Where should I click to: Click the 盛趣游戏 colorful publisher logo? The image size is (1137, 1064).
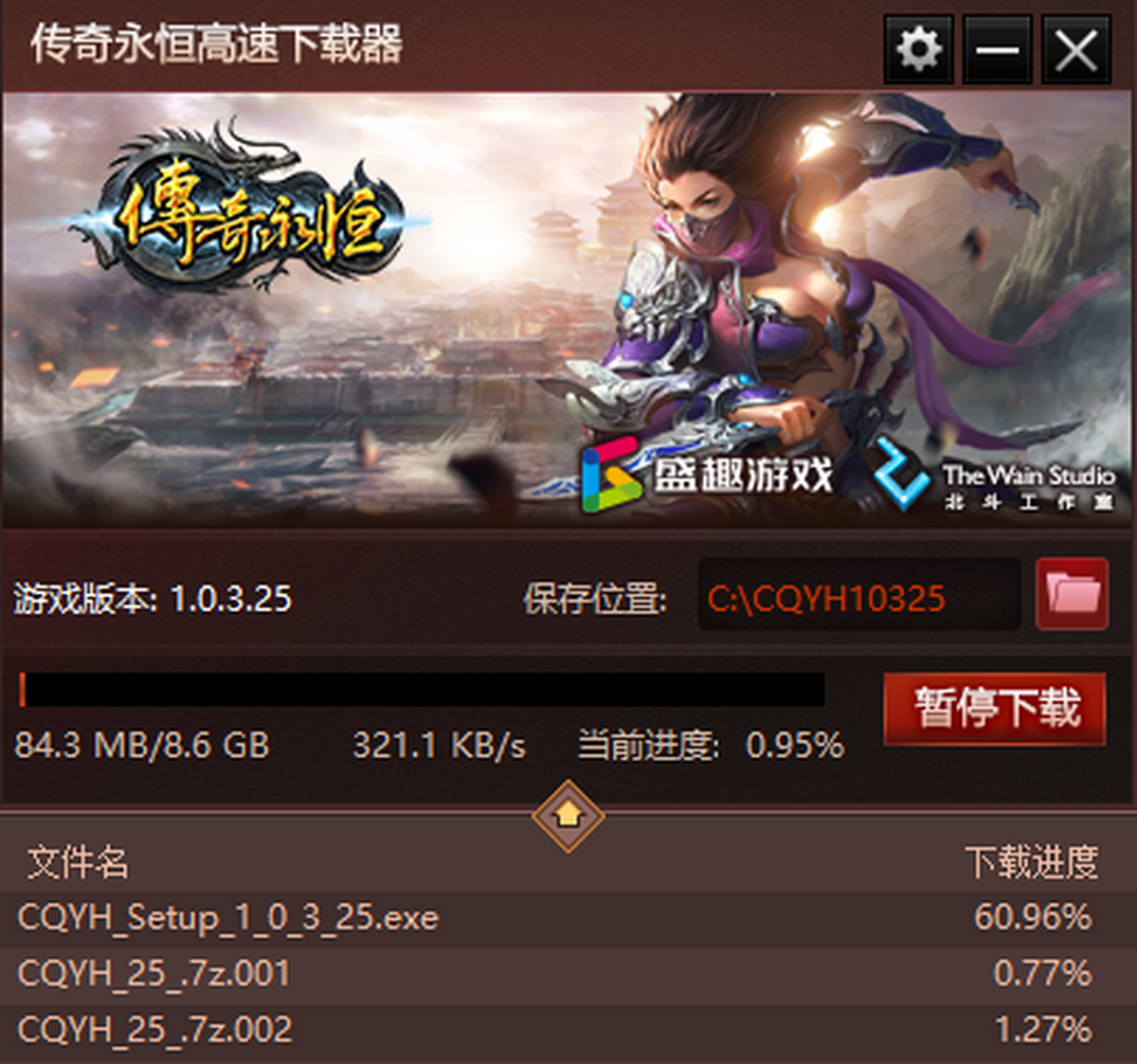pyautogui.click(x=708, y=474)
